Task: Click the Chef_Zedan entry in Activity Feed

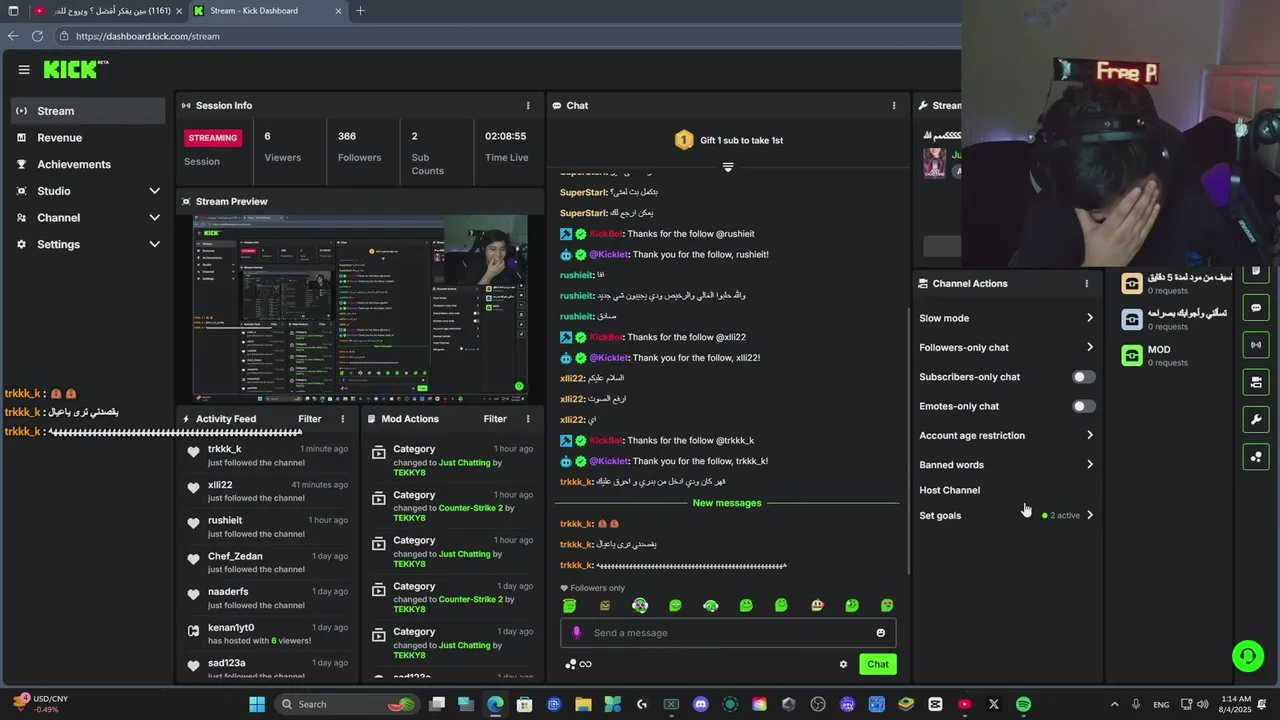Action: 268,562
